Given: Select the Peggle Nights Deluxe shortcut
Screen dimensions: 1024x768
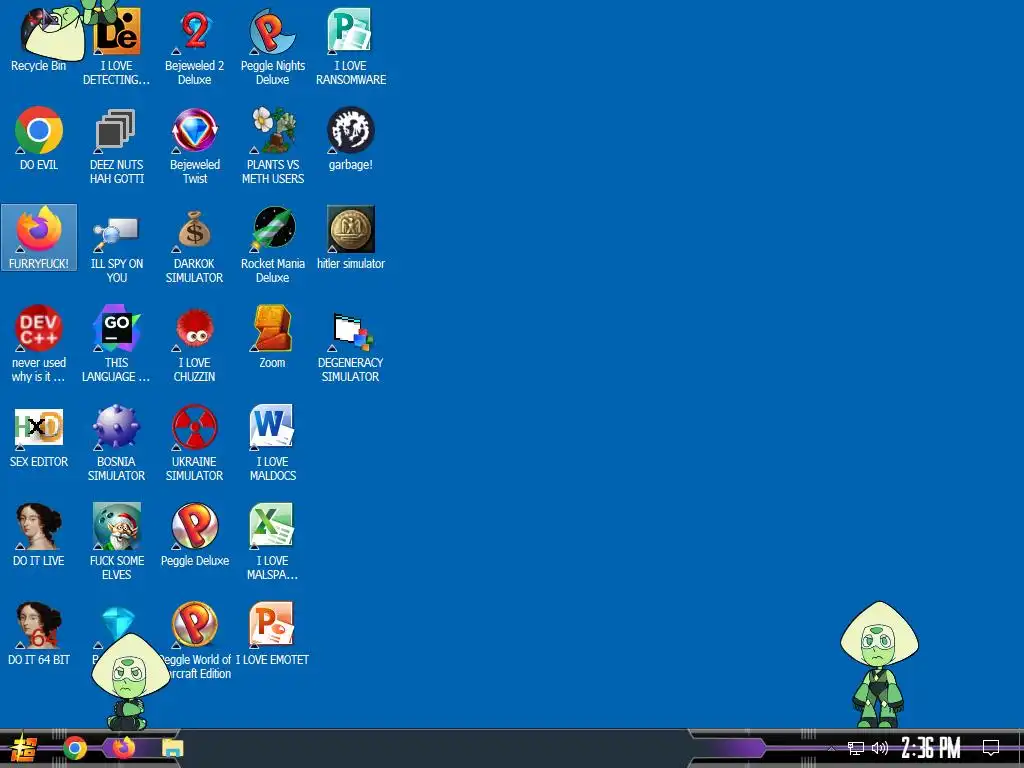Looking at the screenshot, I should point(272,46).
